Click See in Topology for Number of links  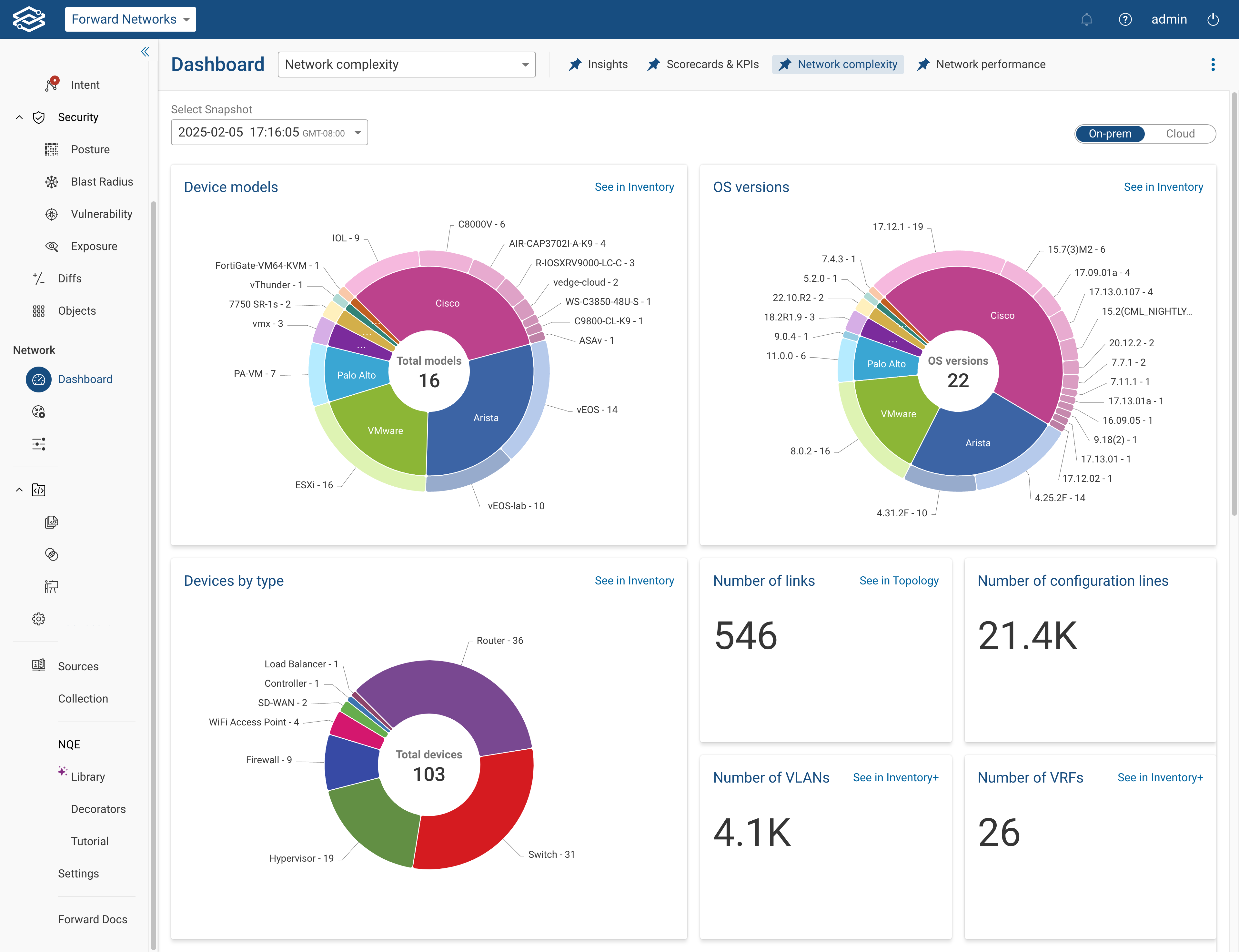pos(899,580)
